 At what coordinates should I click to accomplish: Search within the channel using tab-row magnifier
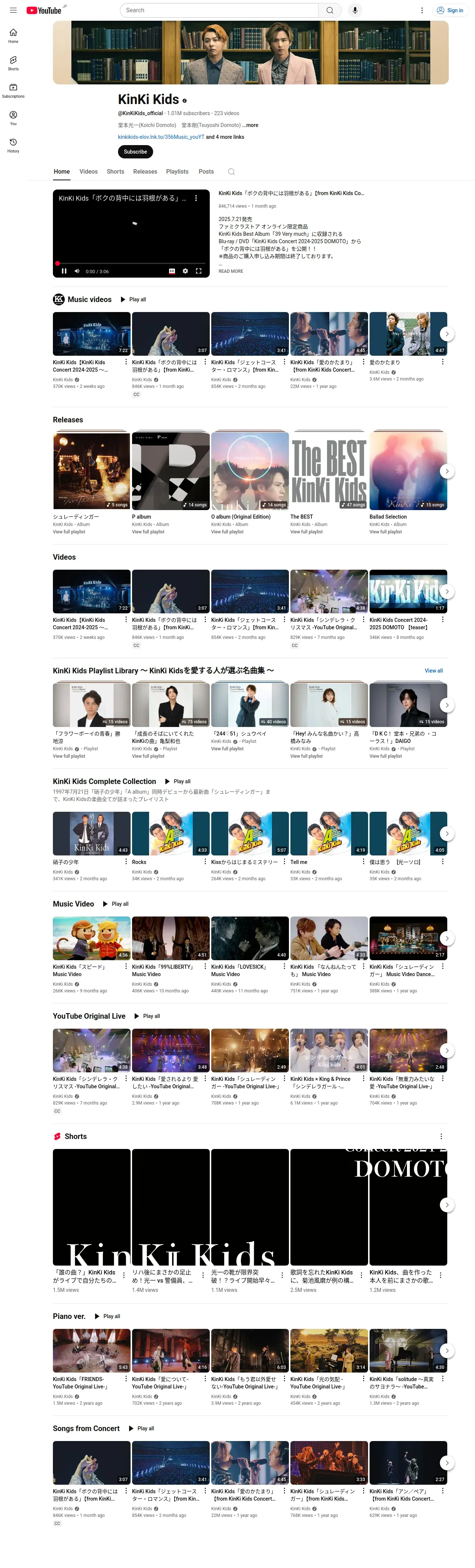tap(232, 172)
